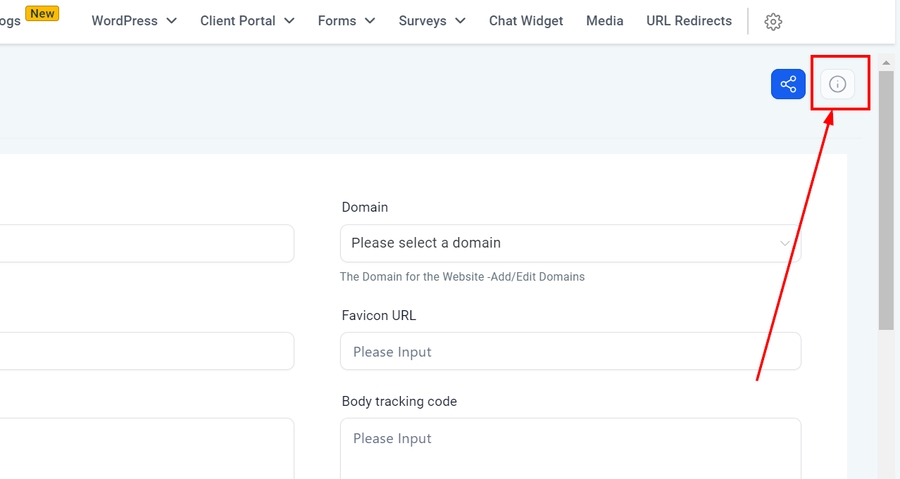Go to the Chat Widget tab
The width and height of the screenshot is (900, 479).
[526, 21]
